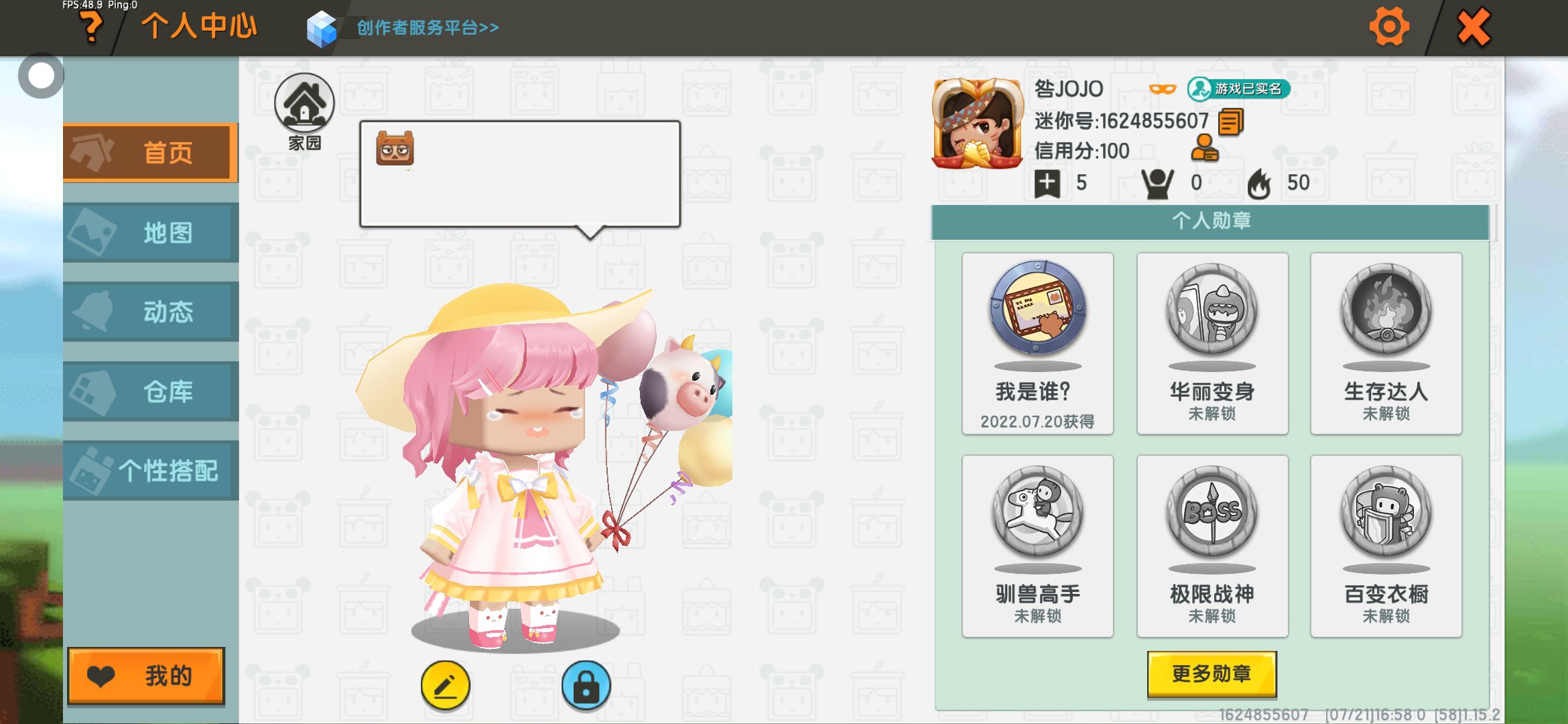Click the yellow pencil edit button

pyautogui.click(x=446, y=685)
